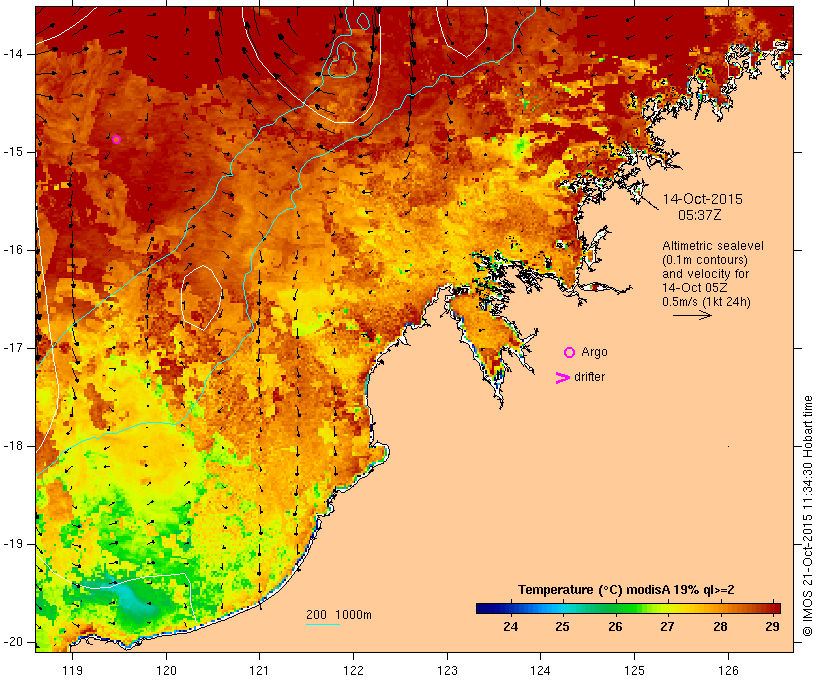
Task: Click the colorbar tick label '28'
Action: point(720,627)
